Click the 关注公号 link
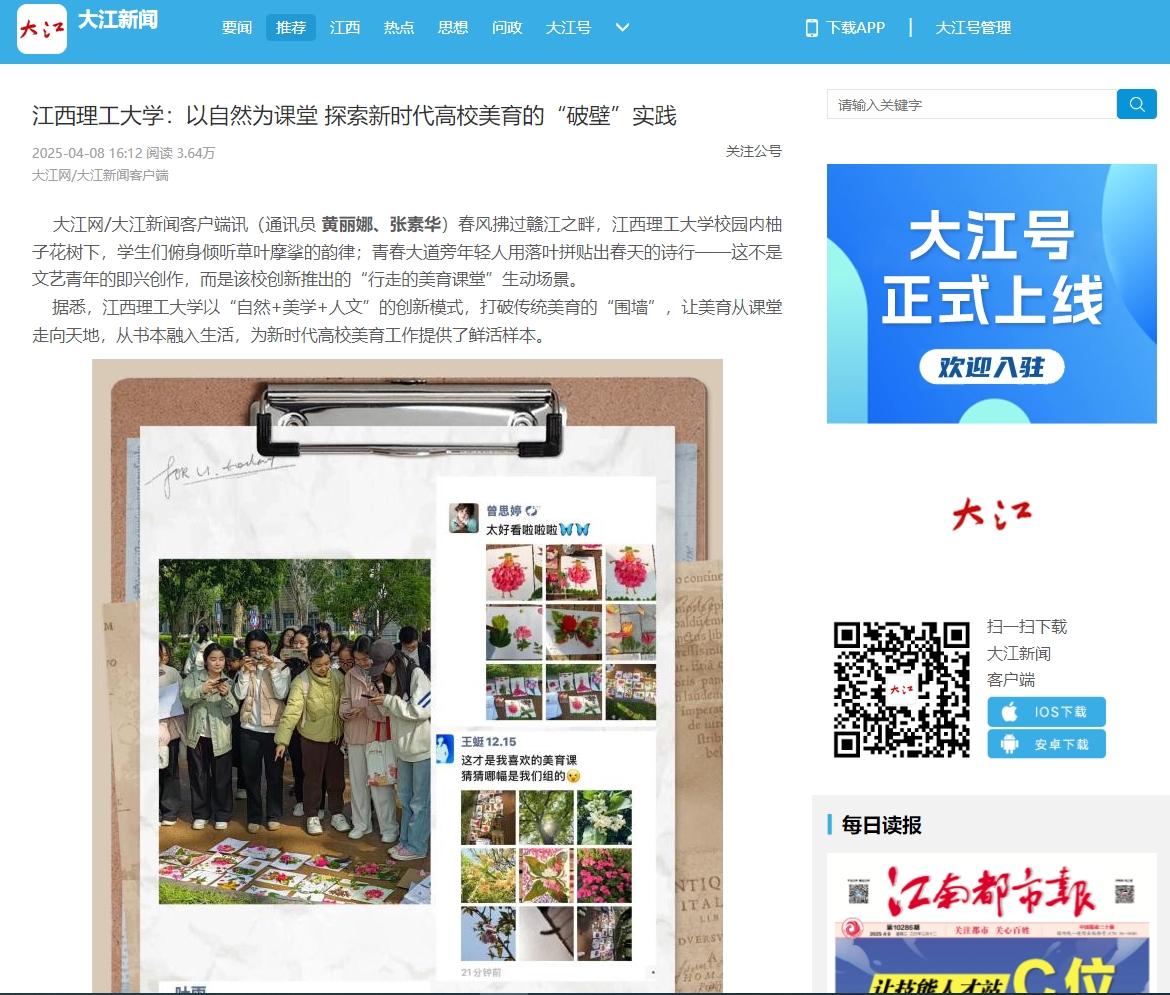This screenshot has width=1170, height=995. 753,151
